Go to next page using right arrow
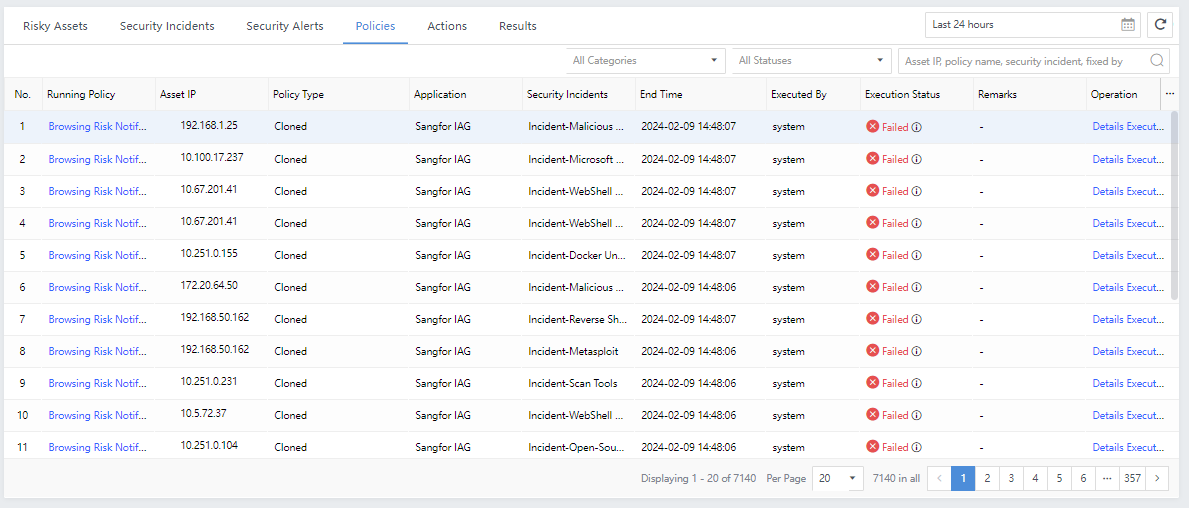Viewport: 1189px width, 508px height. (x=1157, y=479)
